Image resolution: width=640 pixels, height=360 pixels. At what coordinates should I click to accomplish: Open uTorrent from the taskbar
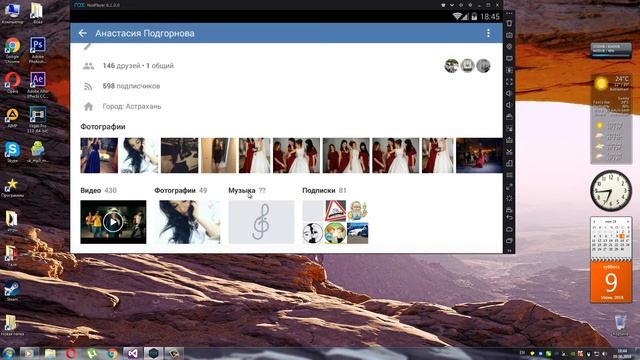[x=92, y=353]
